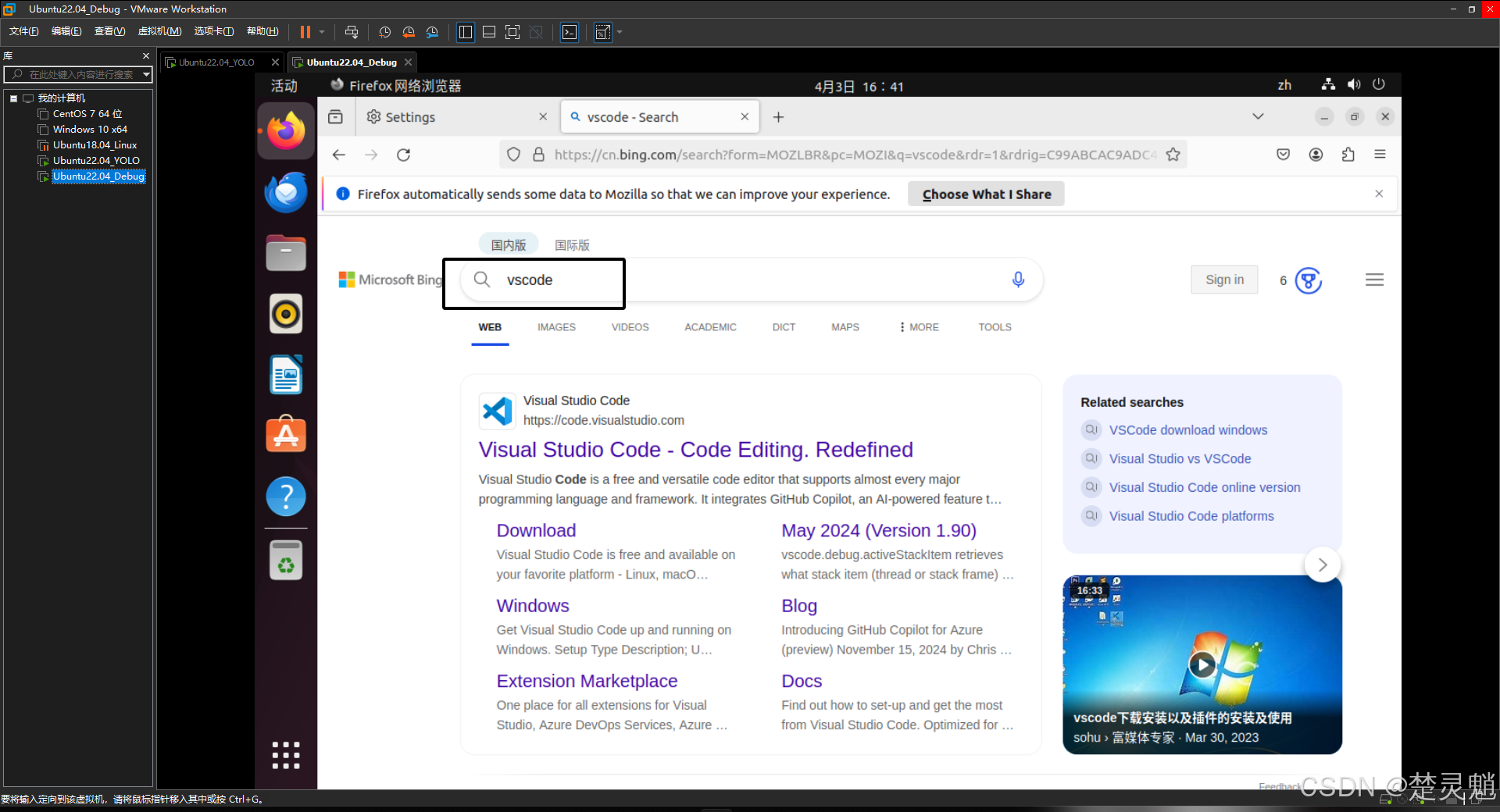Enter full screen mode via VMware toolbar icon
The height and width of the screenshot is (812, 1500).
pos(512,32)
